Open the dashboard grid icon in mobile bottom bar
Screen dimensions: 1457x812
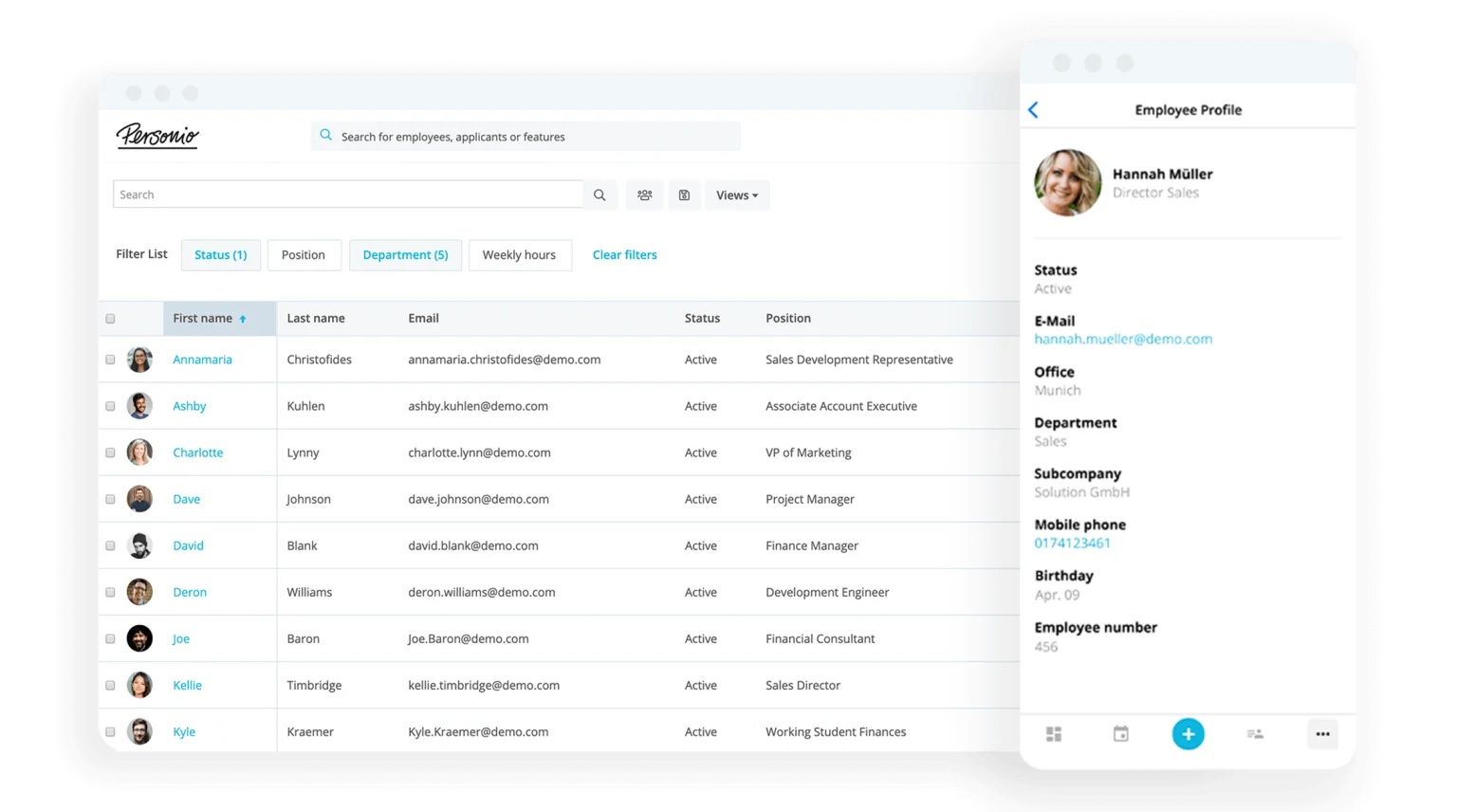point(1054,734)
